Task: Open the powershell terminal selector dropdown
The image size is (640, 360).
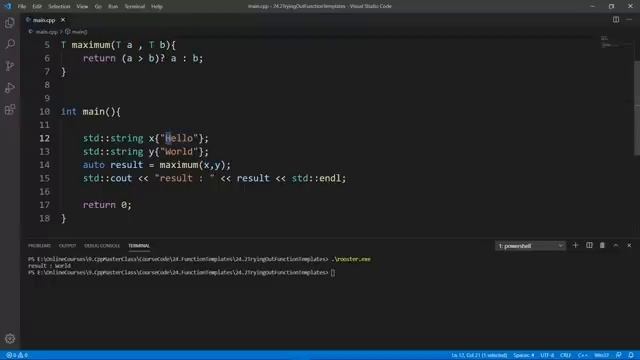Action: [x=530, y=246]
